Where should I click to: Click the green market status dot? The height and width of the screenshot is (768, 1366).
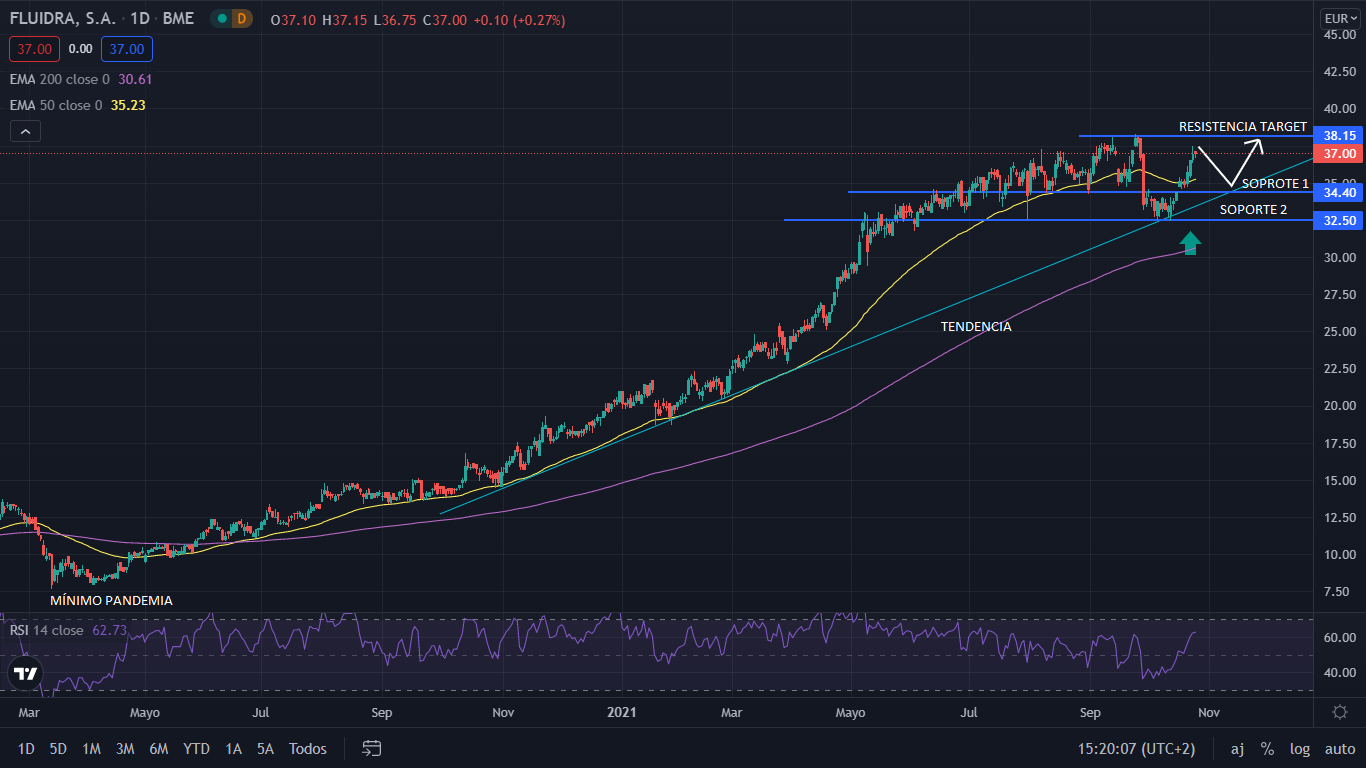click(221, 19)
